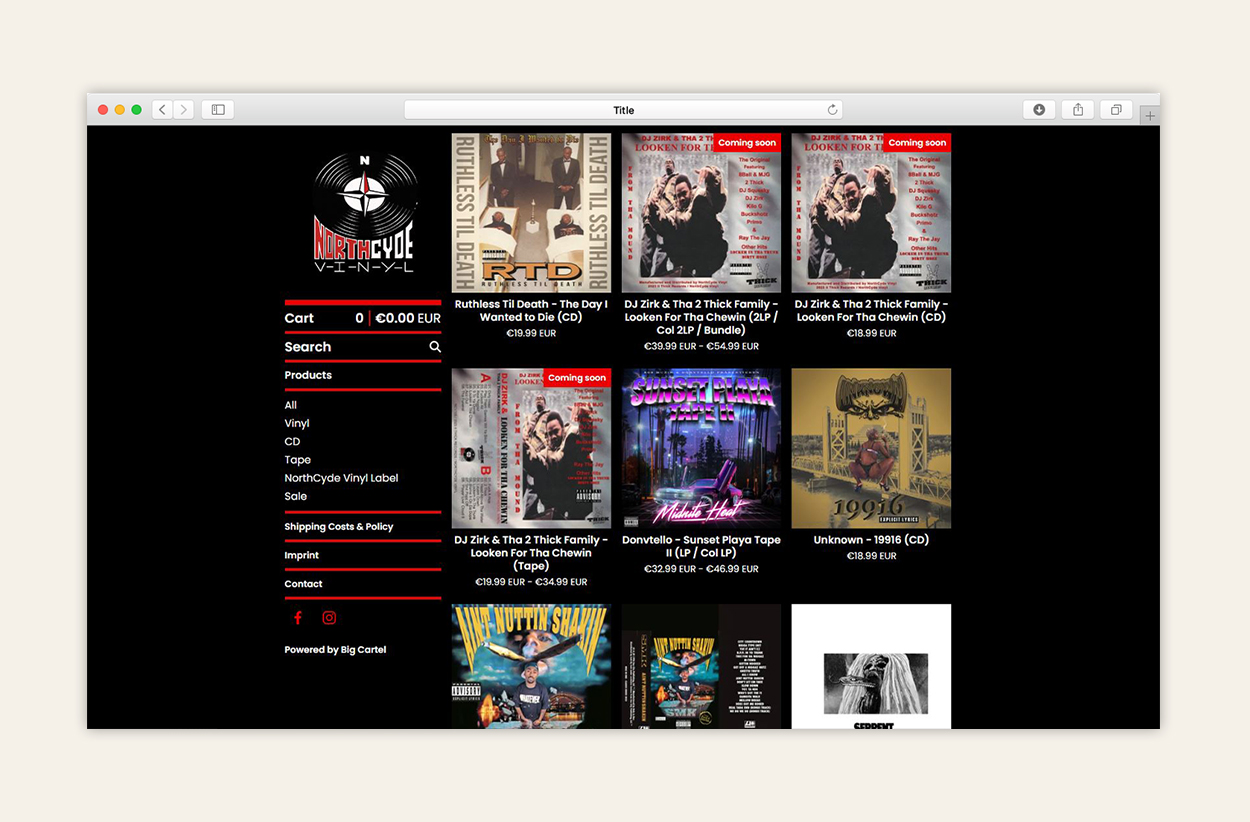This screenshot has height=822, width=1250.
Task: Toggle the browser sidebar button
Action: [218, 110]
